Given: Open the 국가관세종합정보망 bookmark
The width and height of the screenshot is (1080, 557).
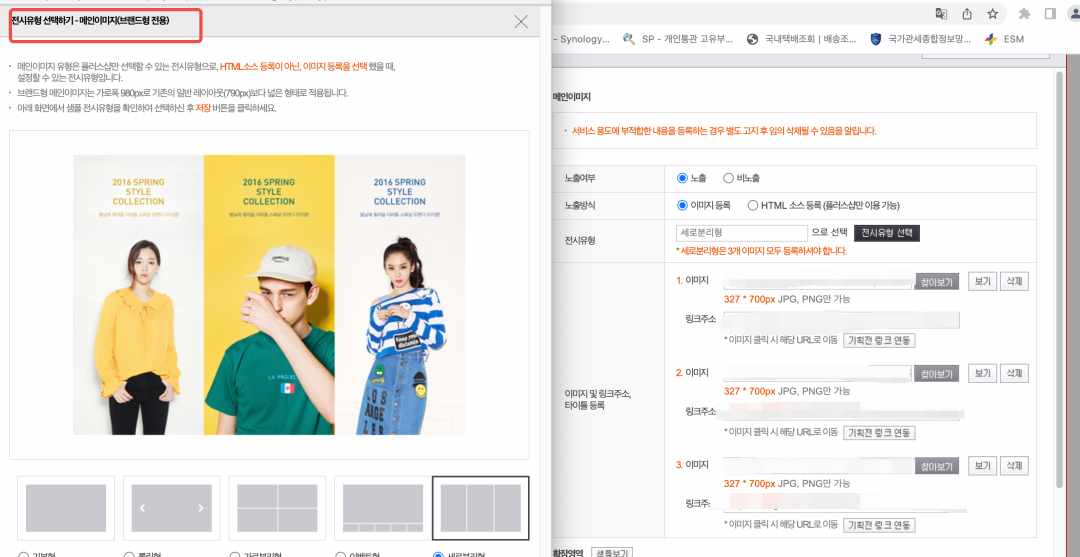Looking at the screenshot, I should 920,39.
